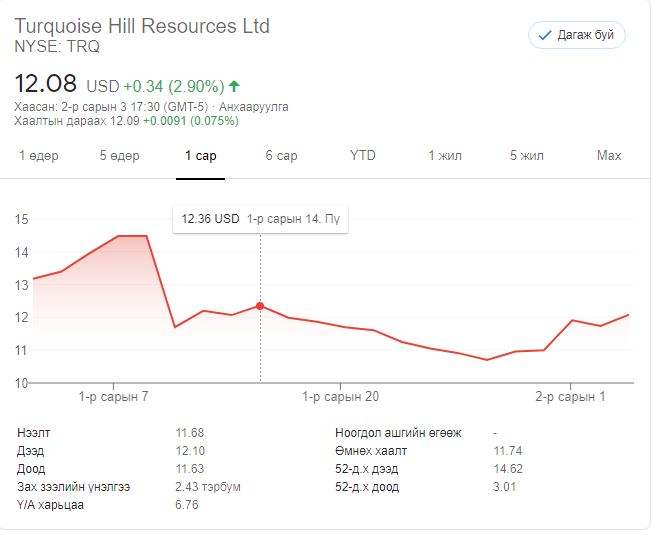This screenshot has height=538, width=653.
Task: Click the 'Ногдол ашгийн өгөөж' label
Action: coord(398,433)
